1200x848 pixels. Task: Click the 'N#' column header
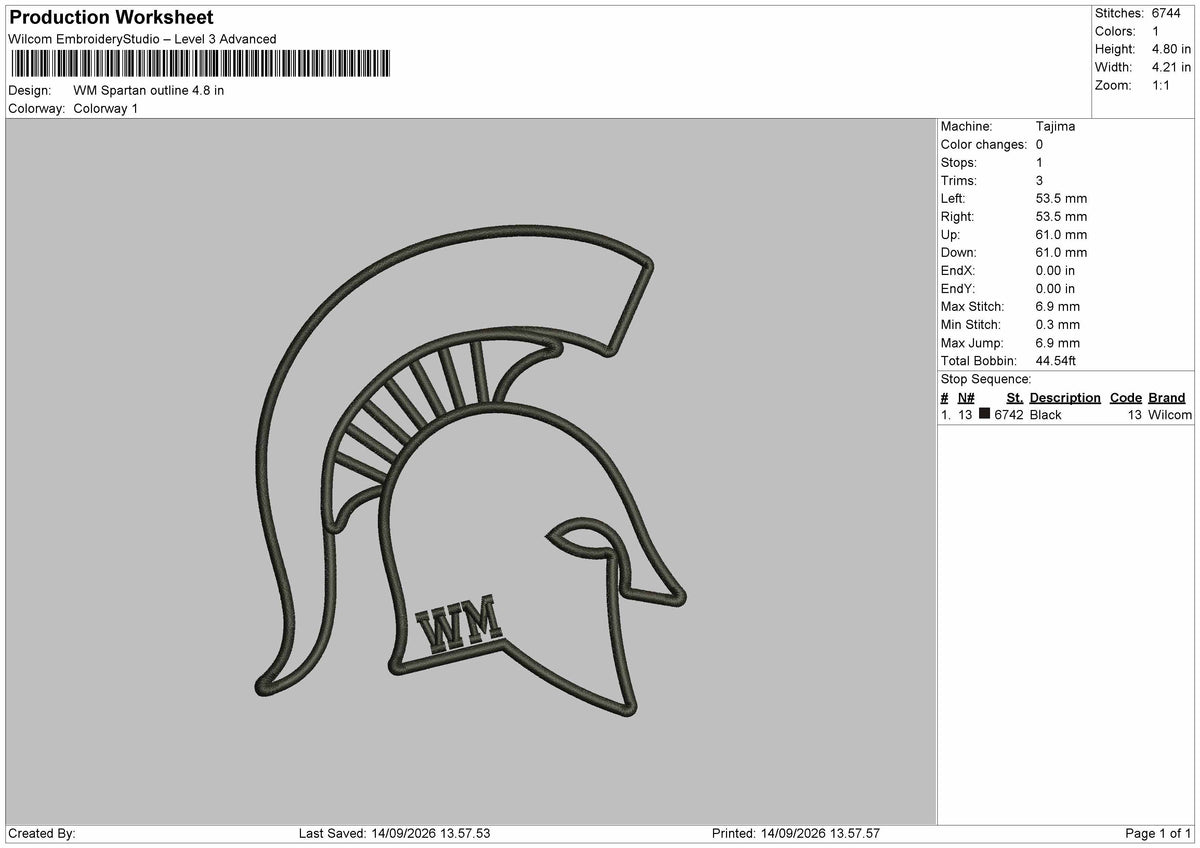pos(965,397)
